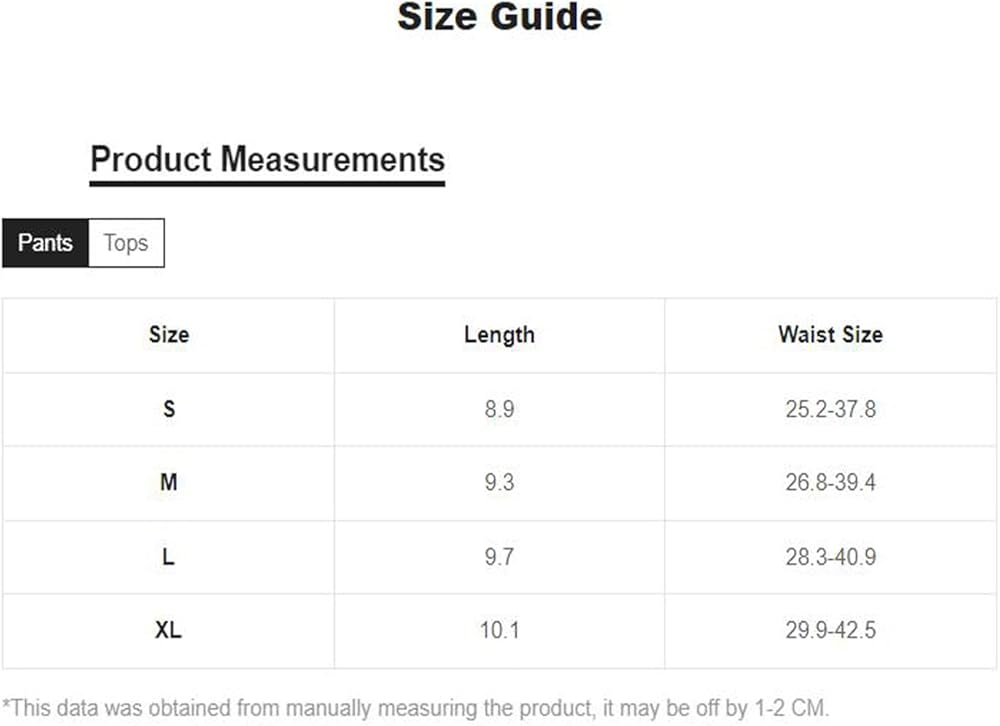
Task: Select the XL size row label
Action: click(x=168, y=631)
